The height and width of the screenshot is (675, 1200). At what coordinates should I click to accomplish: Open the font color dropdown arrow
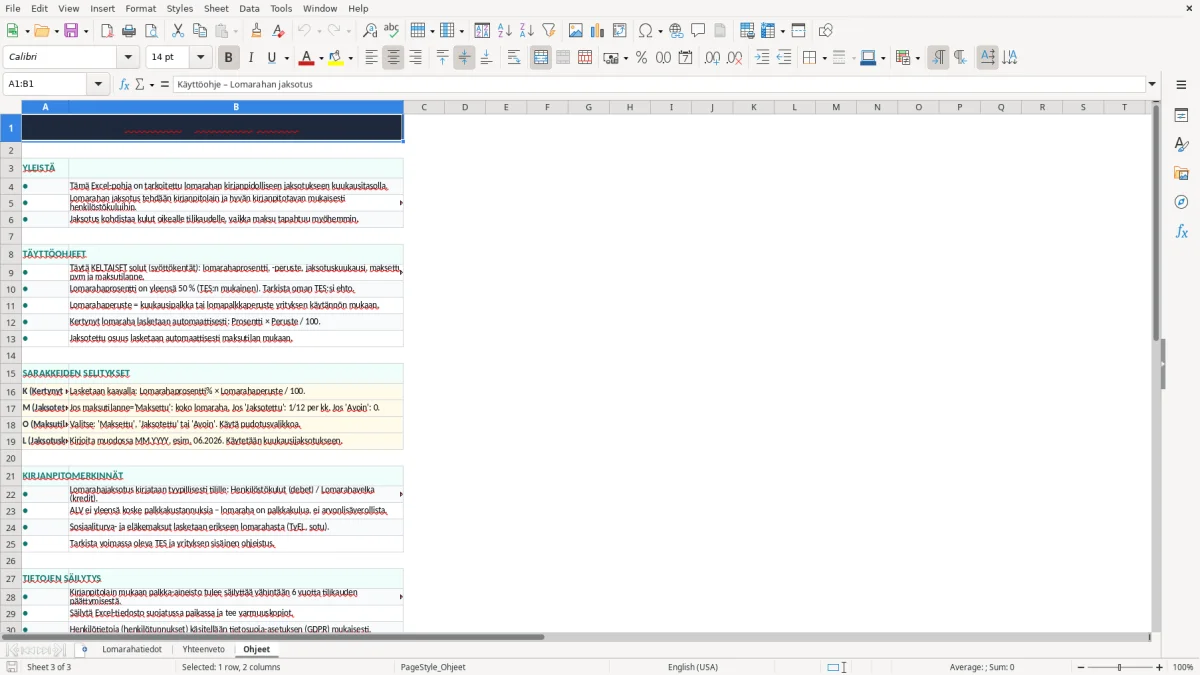coord(321,58)
